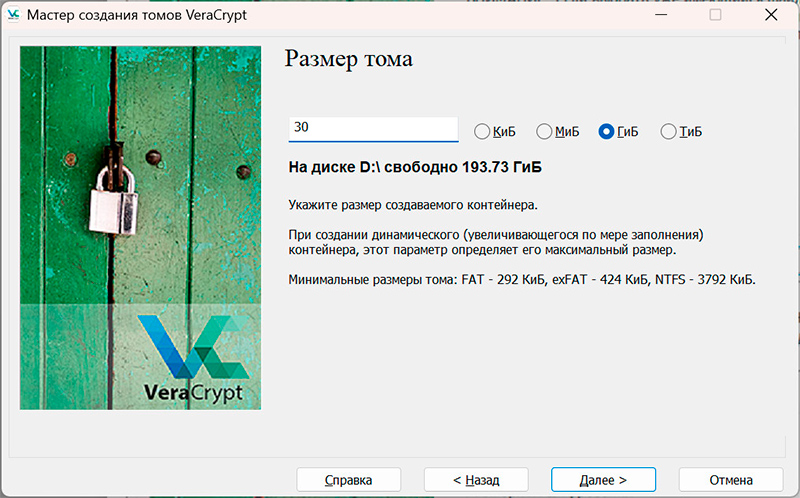Close the volume creation wizard window
The image size is (800, 498).
(770, 15)
